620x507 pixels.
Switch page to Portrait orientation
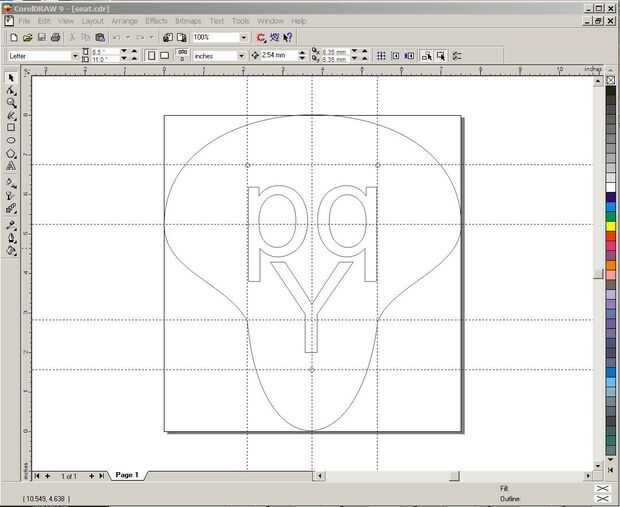click(151, 56)
